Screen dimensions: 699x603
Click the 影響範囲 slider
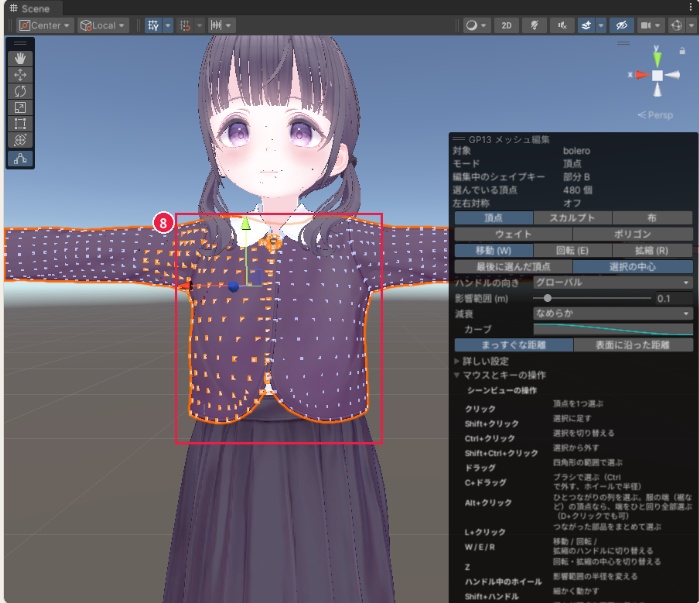click(592, 298)
